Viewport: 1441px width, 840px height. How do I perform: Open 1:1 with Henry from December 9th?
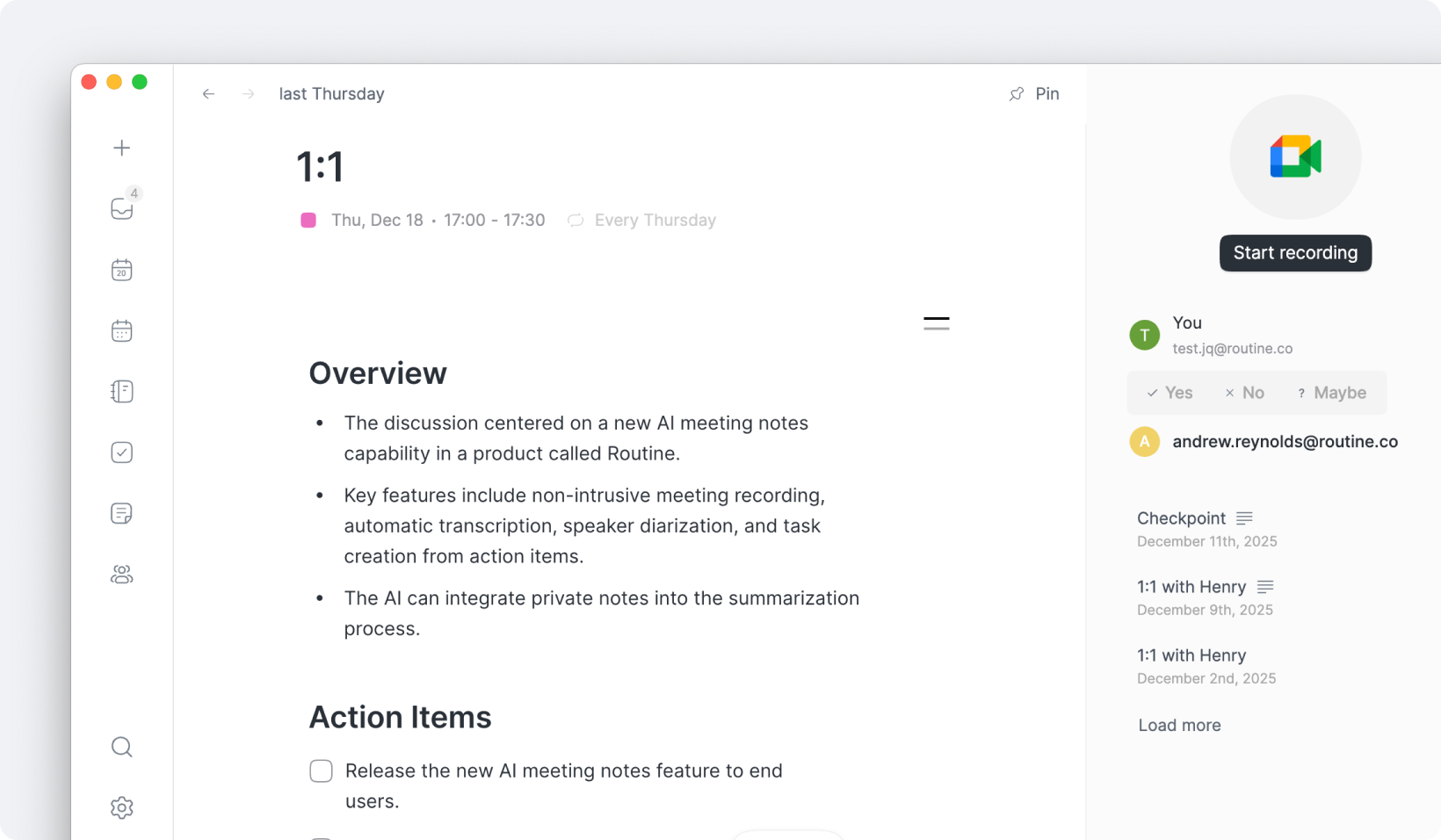[x=1191, y=587]
